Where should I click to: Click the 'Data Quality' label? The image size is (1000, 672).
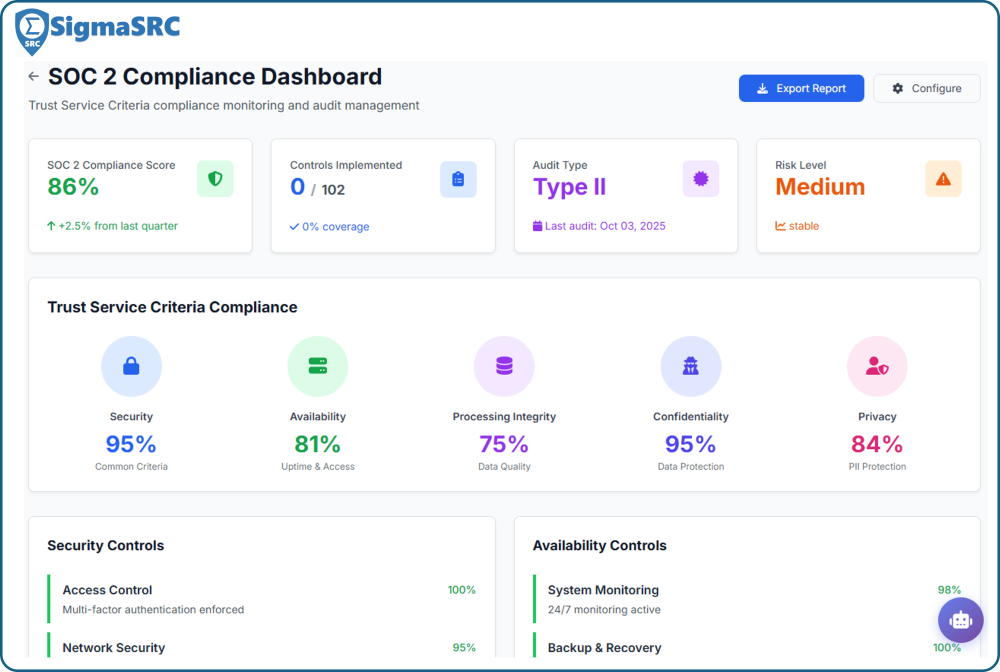[504, 467]
